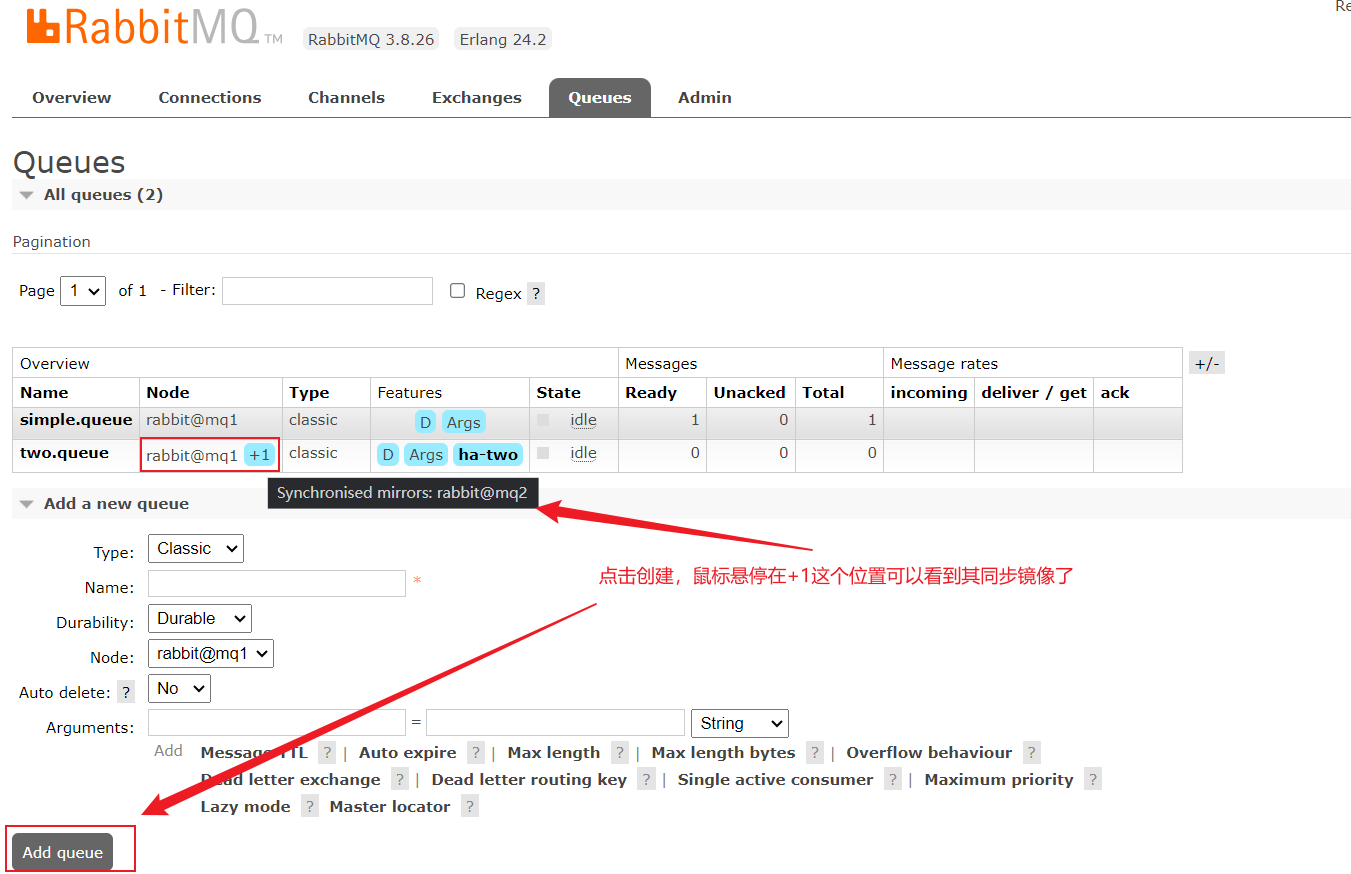Screen dimensions: 1351x874
Task: Show help for Lazy mode
Action: click(x=311, y=807)
